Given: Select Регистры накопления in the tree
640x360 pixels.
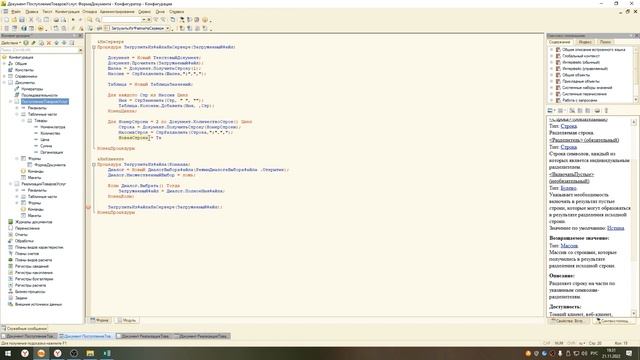Looking at the screenshot, I should 34,273.
